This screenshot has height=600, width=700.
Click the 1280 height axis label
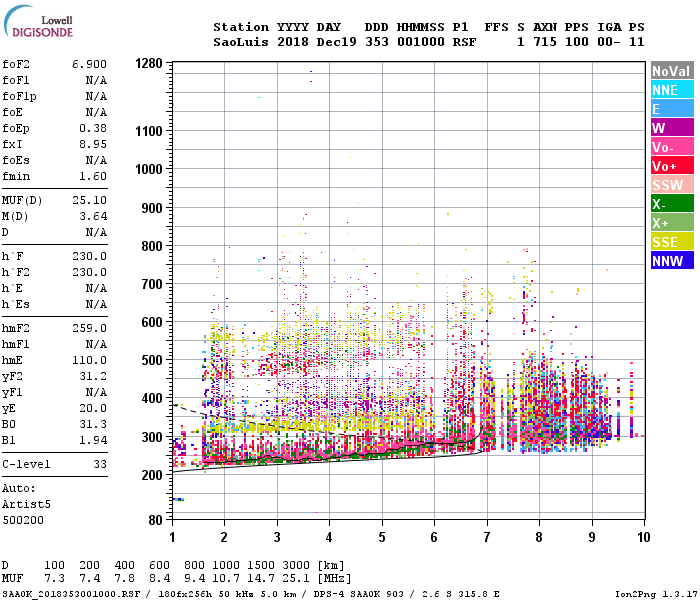pyautogui.click(x=149, y=63)
